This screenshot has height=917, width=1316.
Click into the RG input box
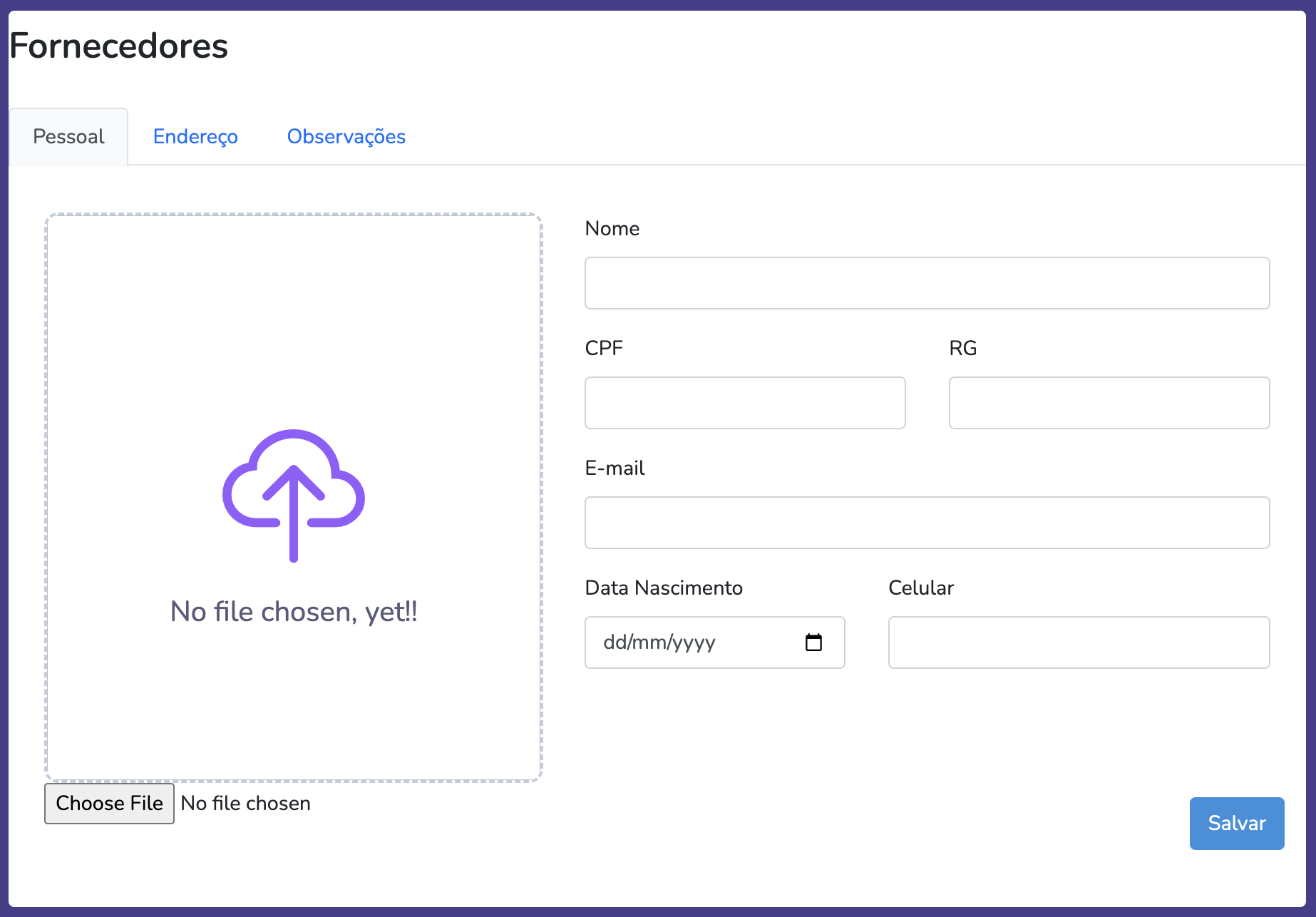tap(1109, 403)
